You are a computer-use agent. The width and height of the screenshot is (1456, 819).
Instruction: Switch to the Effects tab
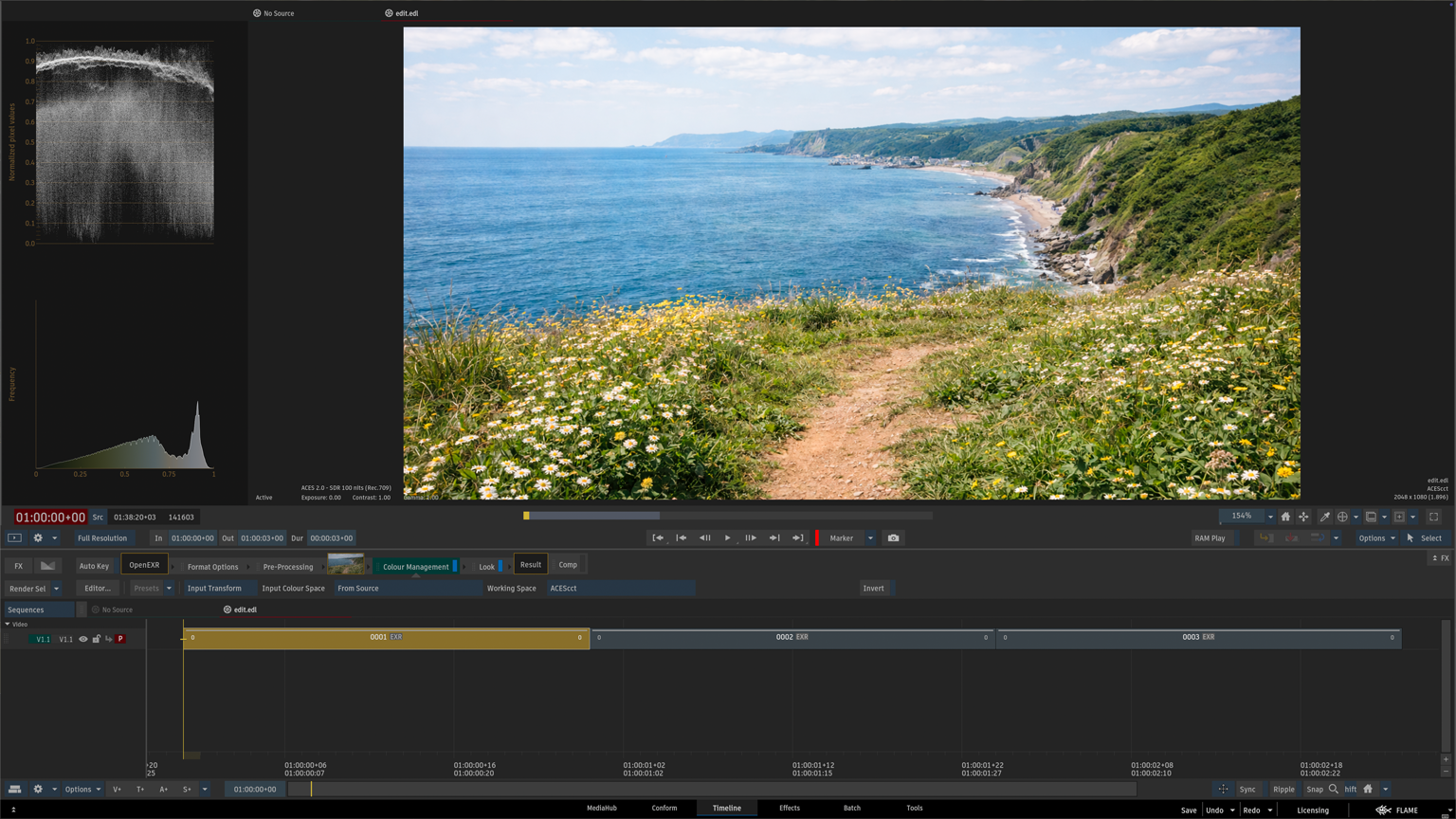[789, 808]
